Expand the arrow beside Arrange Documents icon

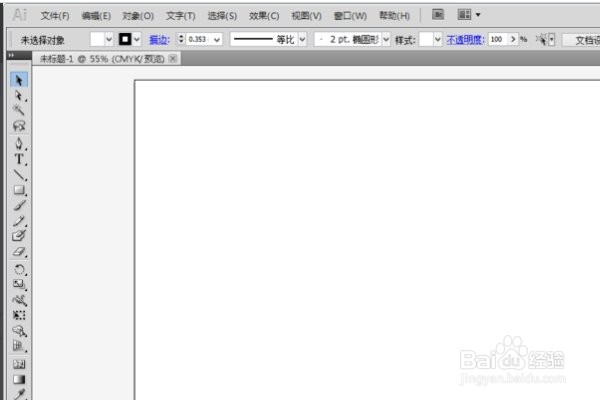[x=478, y=15]
